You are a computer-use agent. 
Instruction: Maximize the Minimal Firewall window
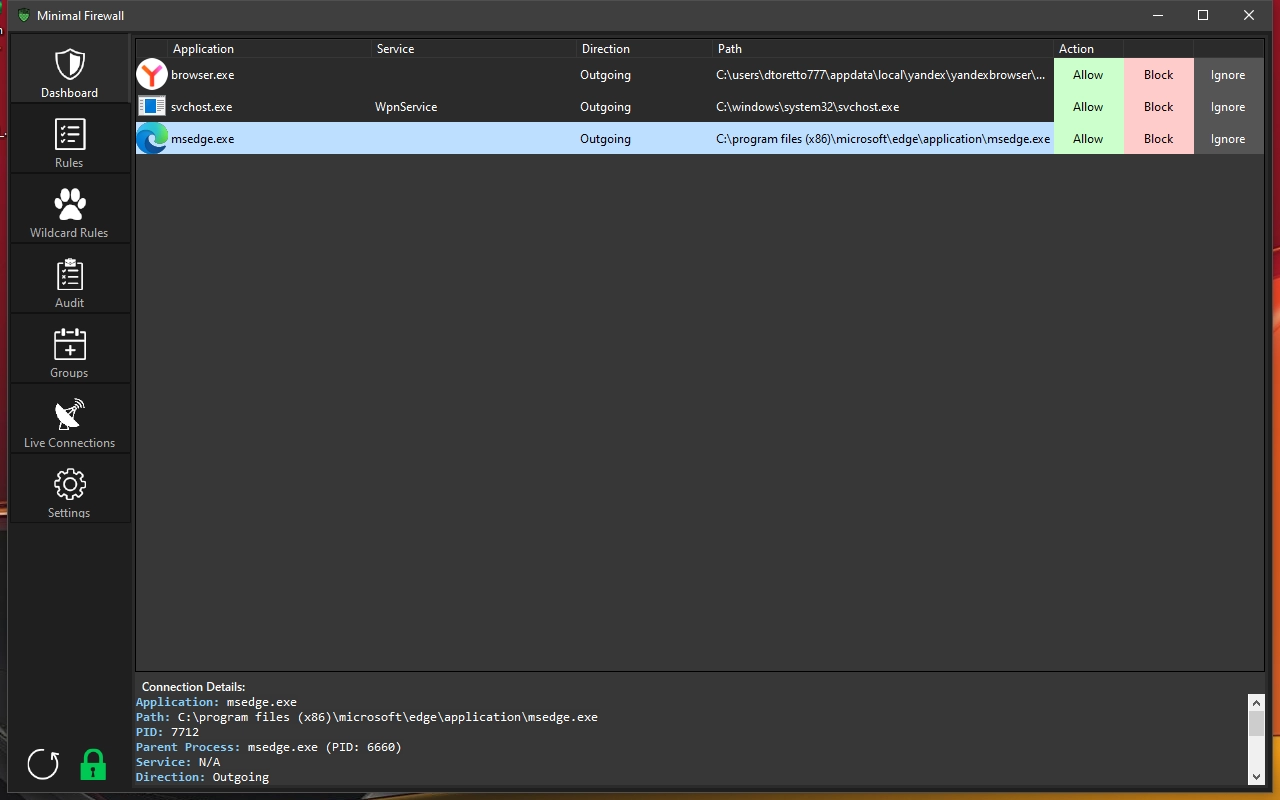(1203, 15)
